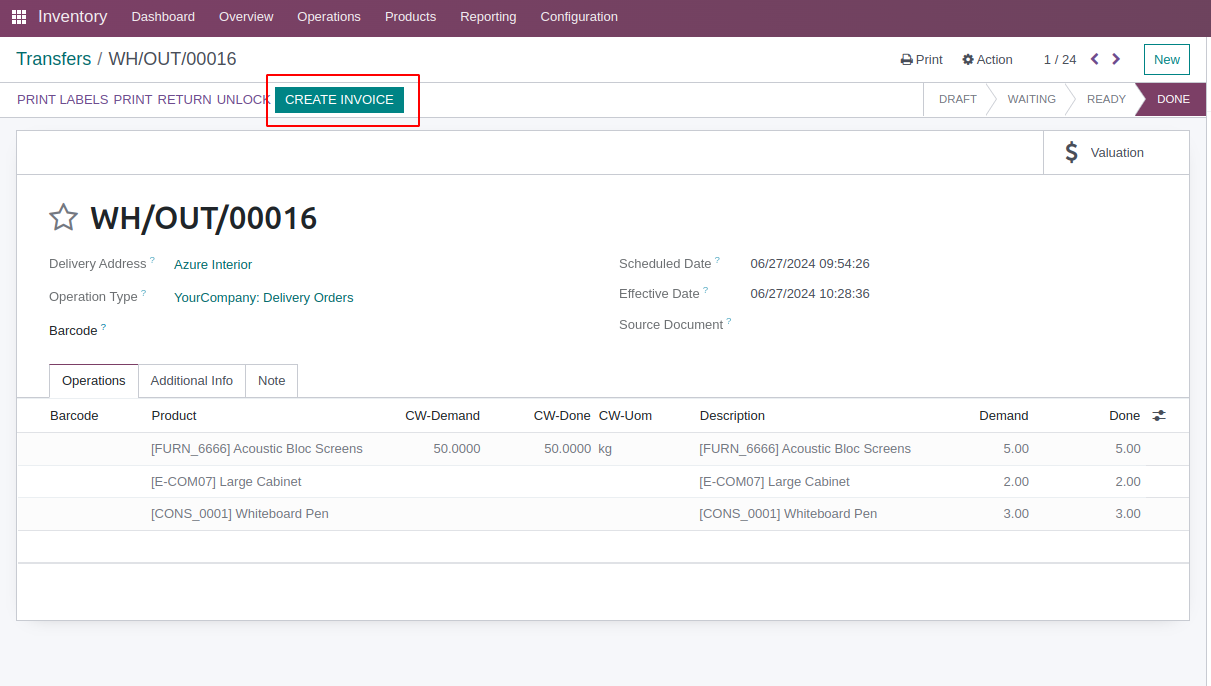
Task: Mark transfer as favorite with star icon
Action: click(x=63, y=217)
